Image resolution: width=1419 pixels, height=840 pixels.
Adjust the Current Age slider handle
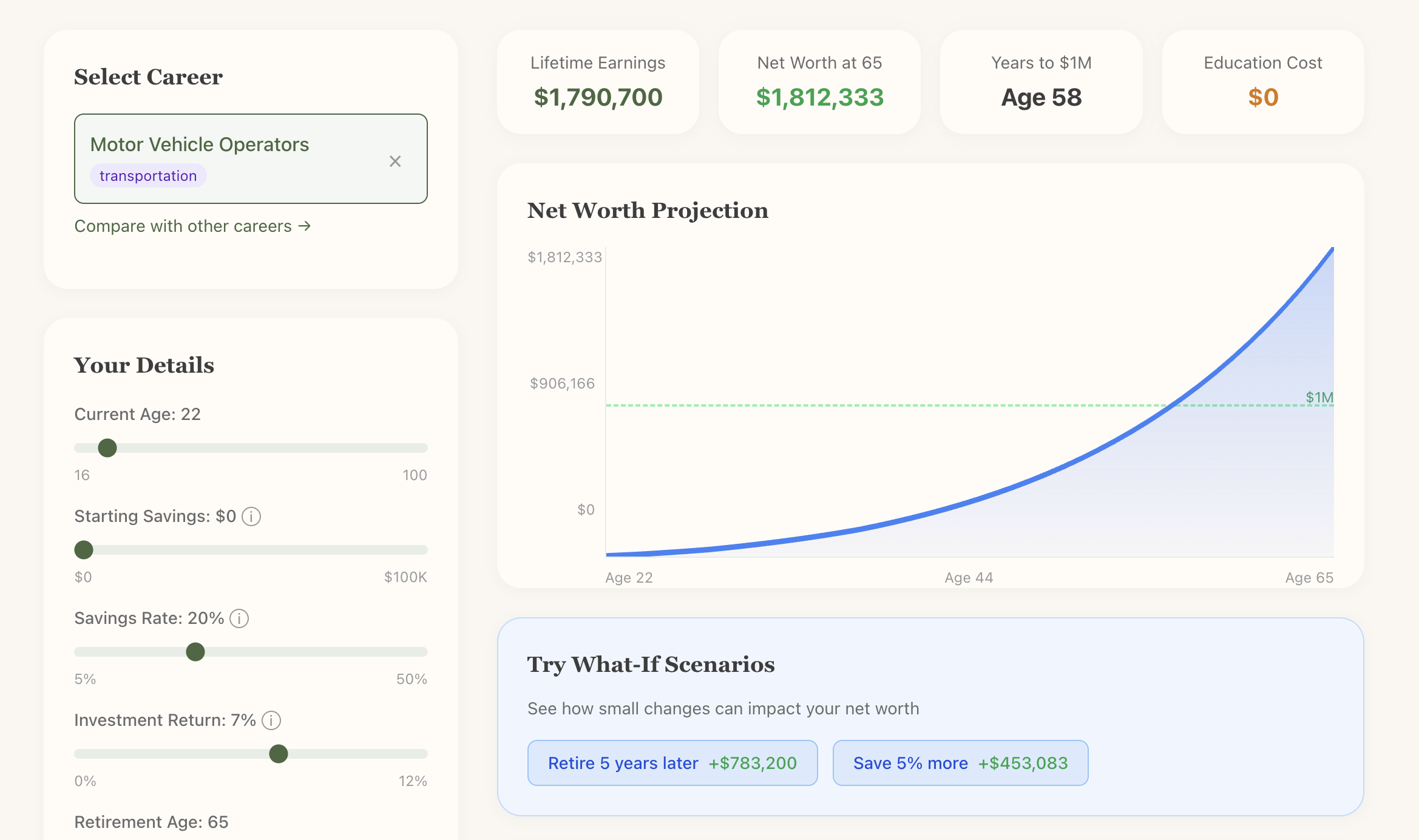[107, 447]
